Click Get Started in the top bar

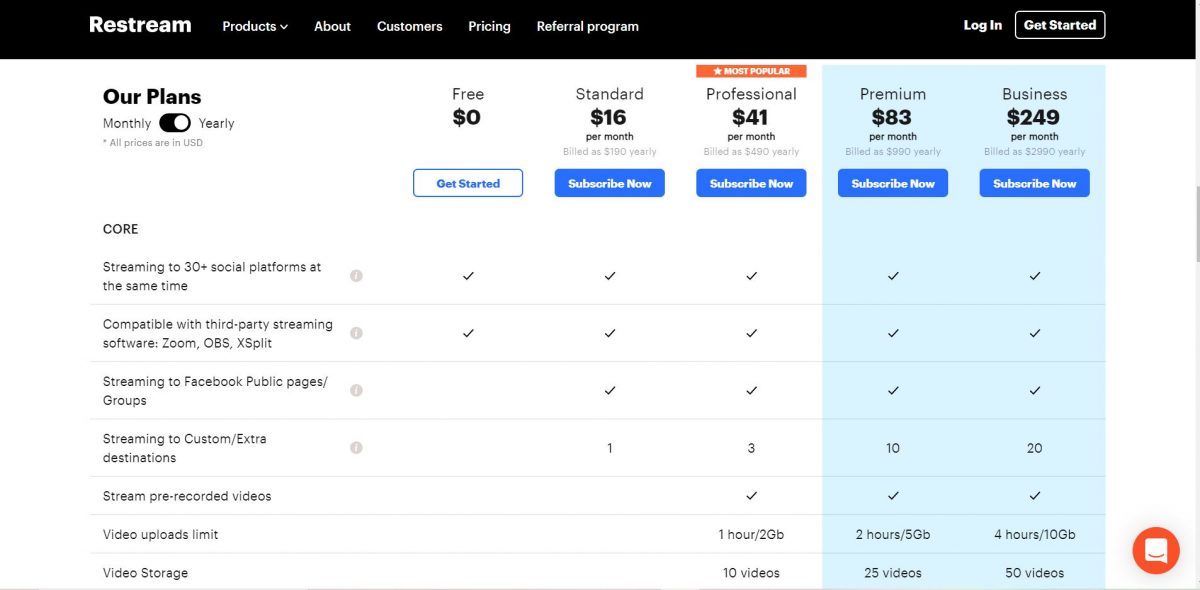tap(1060, 24)
